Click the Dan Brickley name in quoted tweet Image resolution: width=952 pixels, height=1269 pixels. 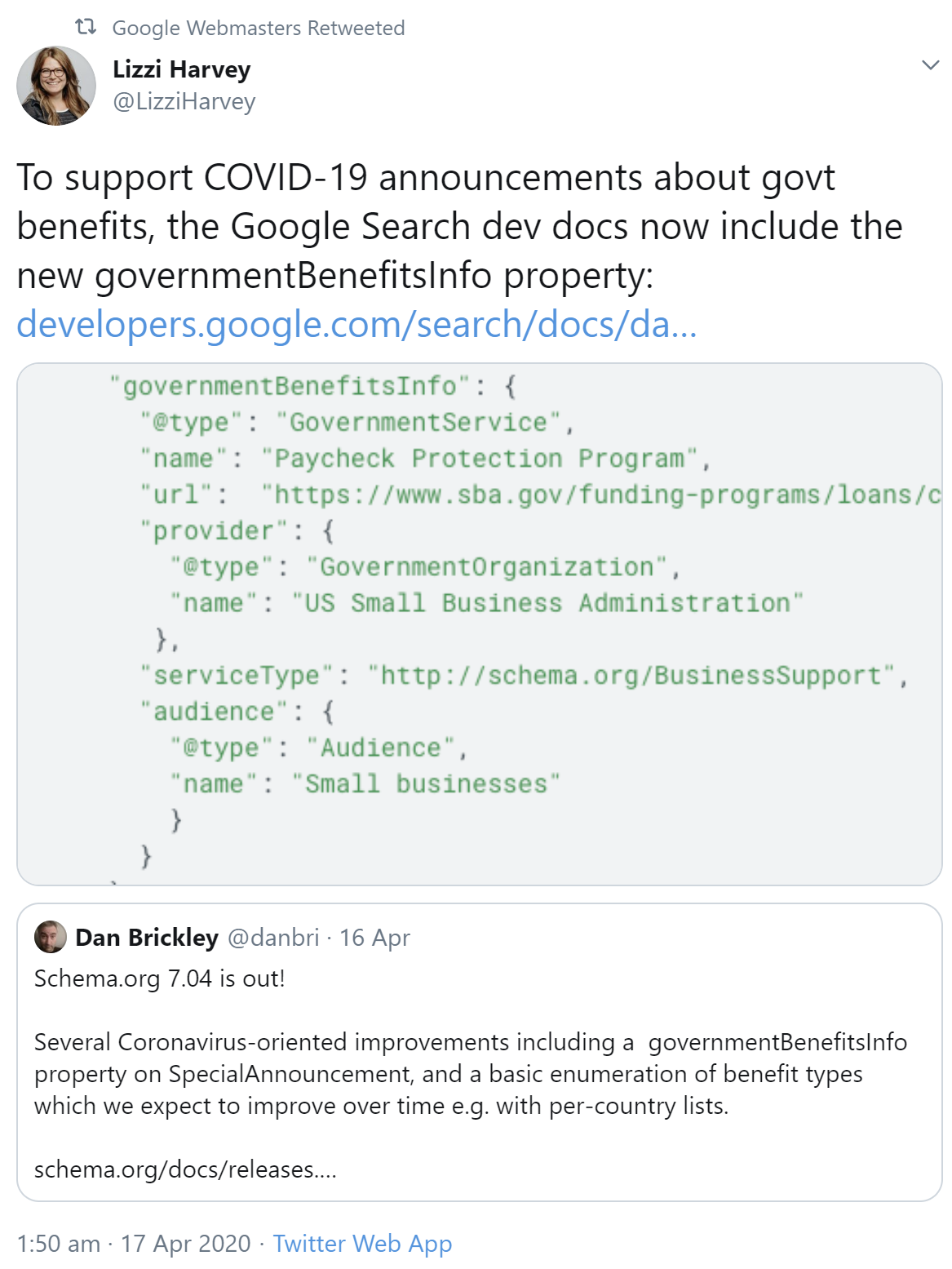tap(147, 938)
